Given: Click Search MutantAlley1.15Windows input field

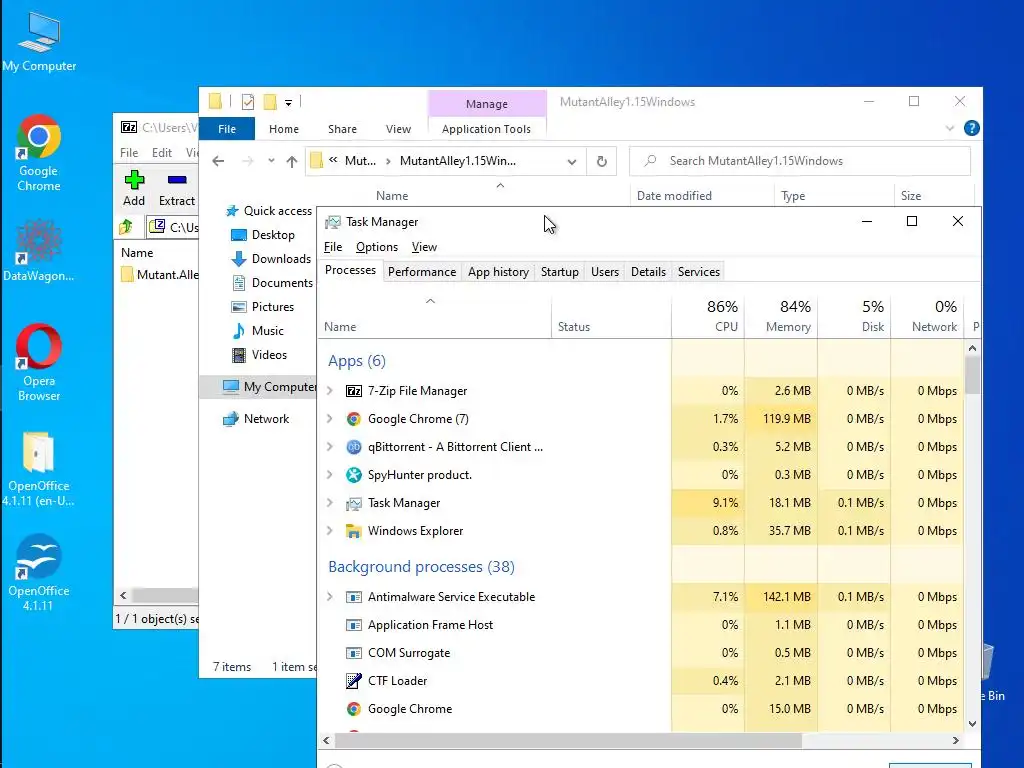Looking at the screenshot, I should click(800, 161).
